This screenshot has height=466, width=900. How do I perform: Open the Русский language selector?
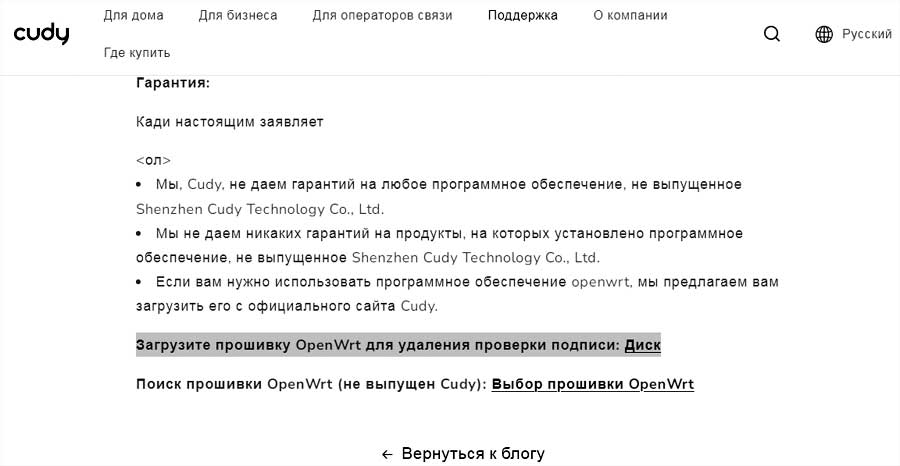pyautogui.click(x=867, y=34)
